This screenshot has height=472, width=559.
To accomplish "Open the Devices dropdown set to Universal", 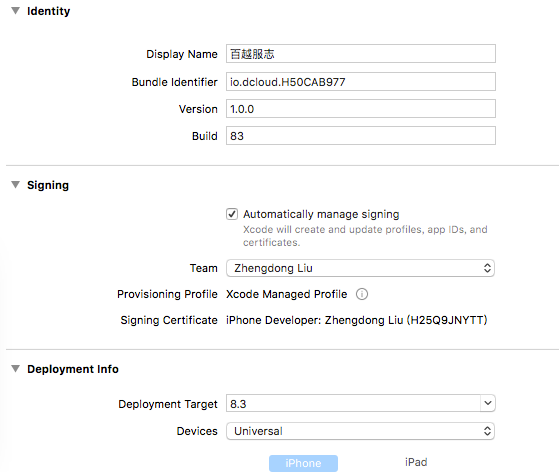I will pos(360,431).
